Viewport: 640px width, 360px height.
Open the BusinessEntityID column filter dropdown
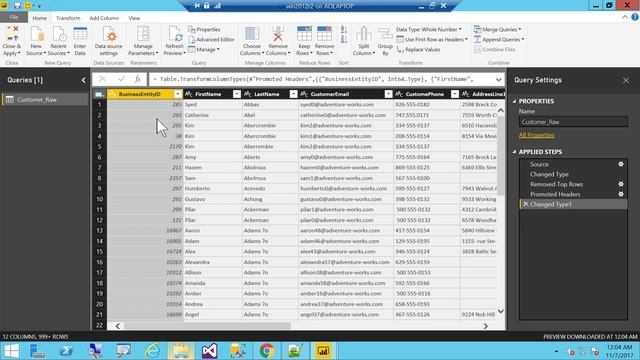(178, 94)
